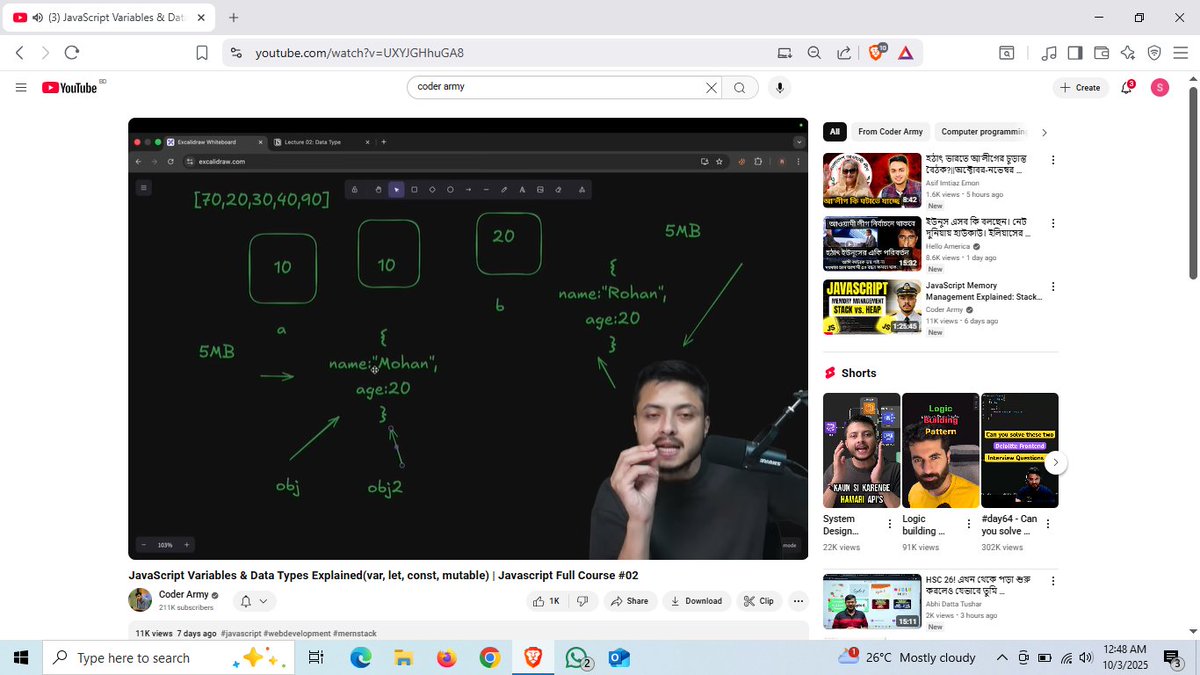
Task: Click the Windows taskbar search box
Action: pos(168,657)
